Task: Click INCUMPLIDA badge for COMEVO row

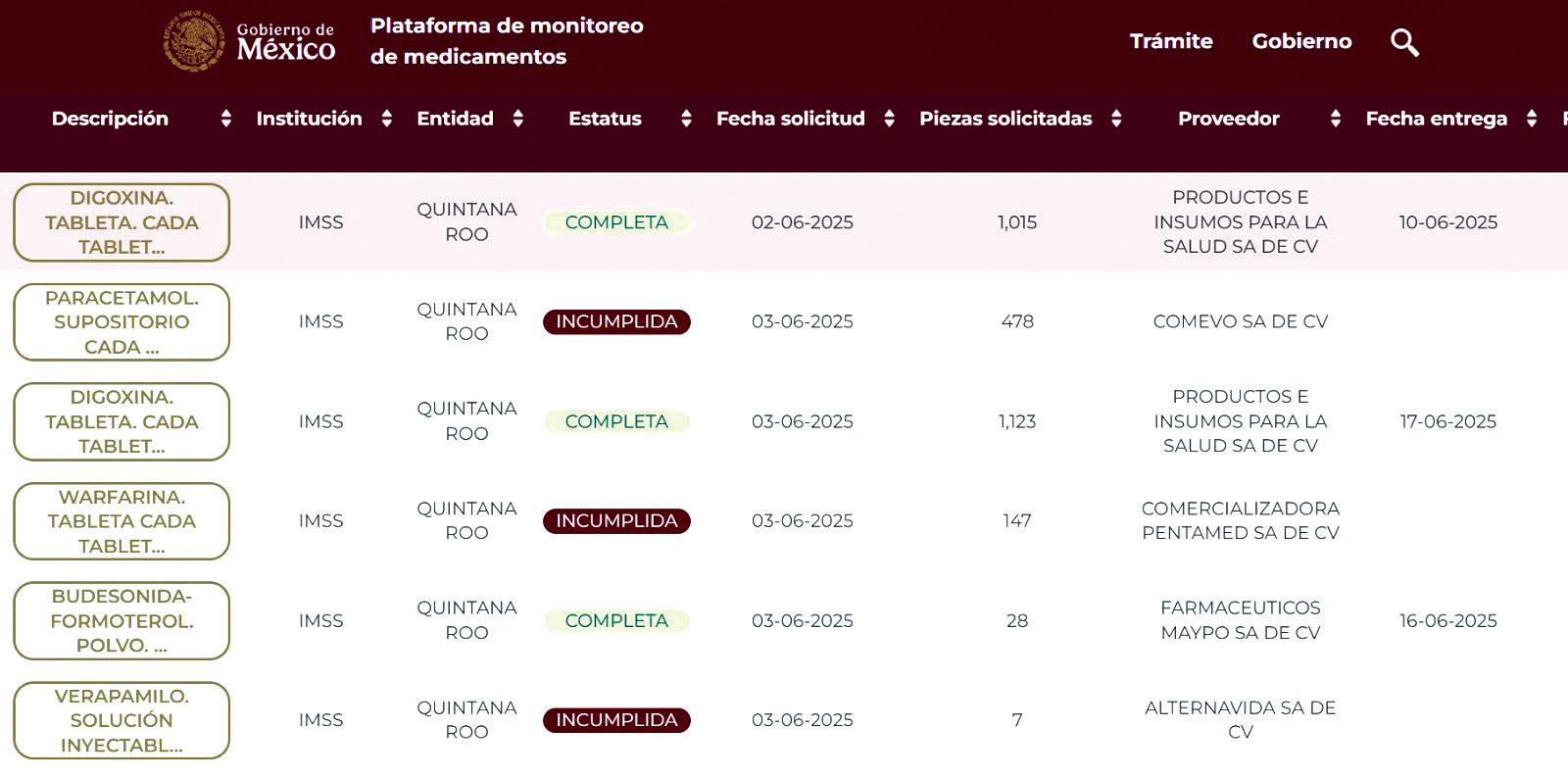Action: point(616,321)
